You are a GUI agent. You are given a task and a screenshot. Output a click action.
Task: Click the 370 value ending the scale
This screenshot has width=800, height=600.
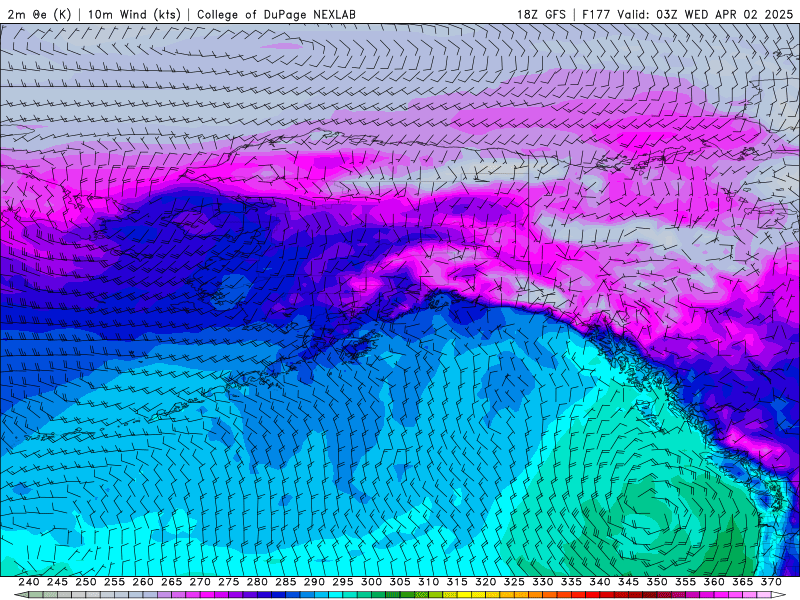coord(771,582)
